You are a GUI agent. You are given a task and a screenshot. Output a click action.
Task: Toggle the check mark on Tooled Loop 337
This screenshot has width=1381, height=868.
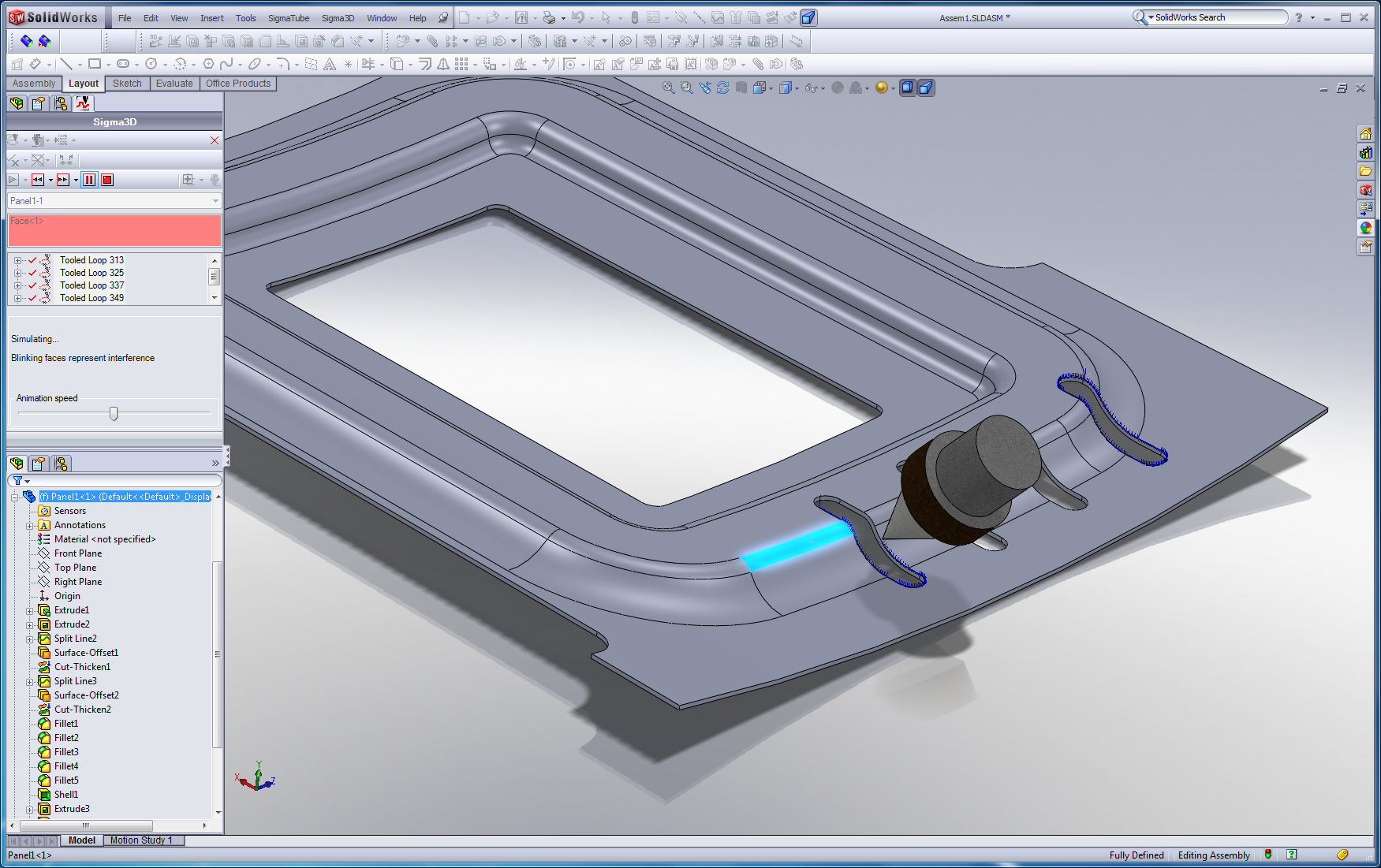click(x=32, y=285)
